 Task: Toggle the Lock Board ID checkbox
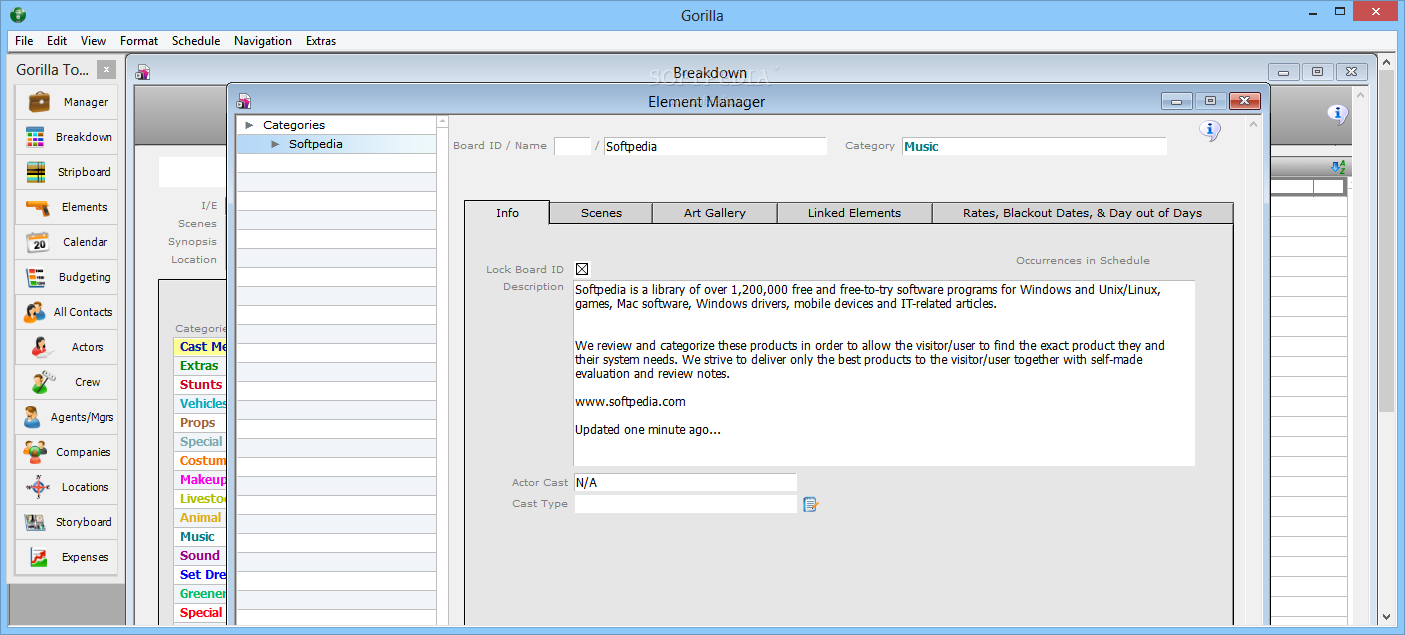pyautogui.click(x=582, y=269)
